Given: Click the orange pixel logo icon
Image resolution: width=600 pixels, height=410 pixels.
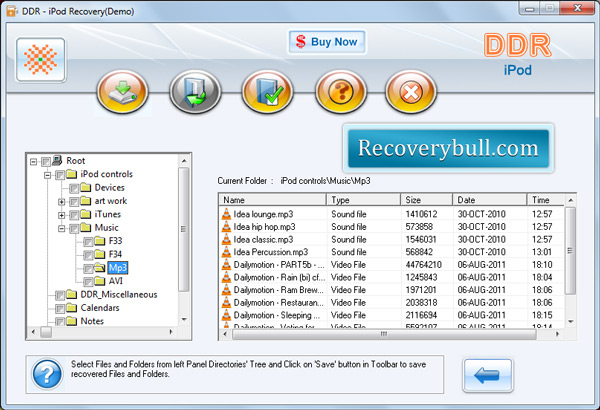Looking at the screenshot, I should 41,60.
